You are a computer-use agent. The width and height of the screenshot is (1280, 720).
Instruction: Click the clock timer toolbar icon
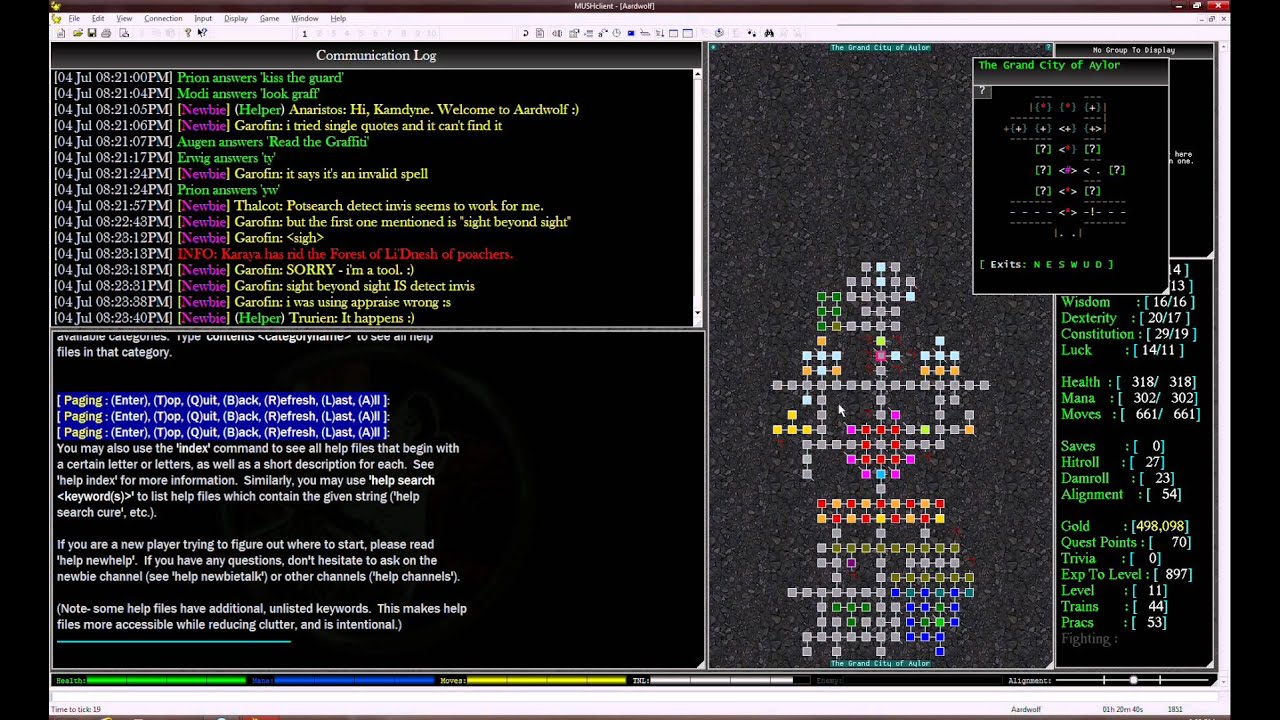click(616, 33)
